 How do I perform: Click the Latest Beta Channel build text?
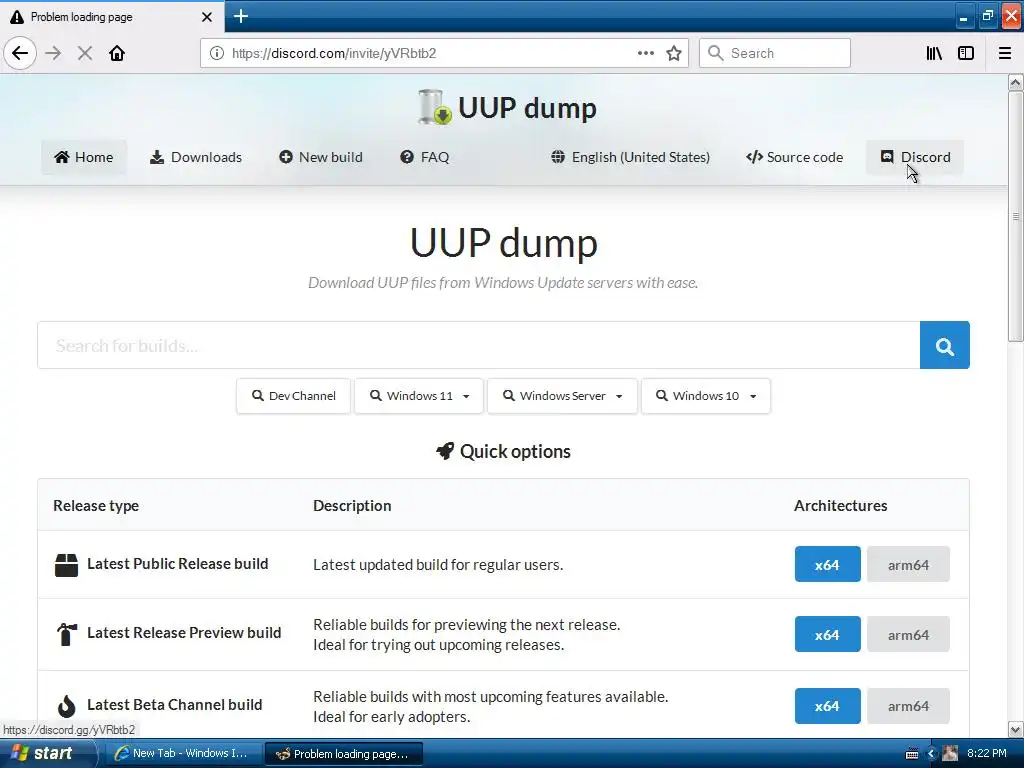(x=174, y=705)
